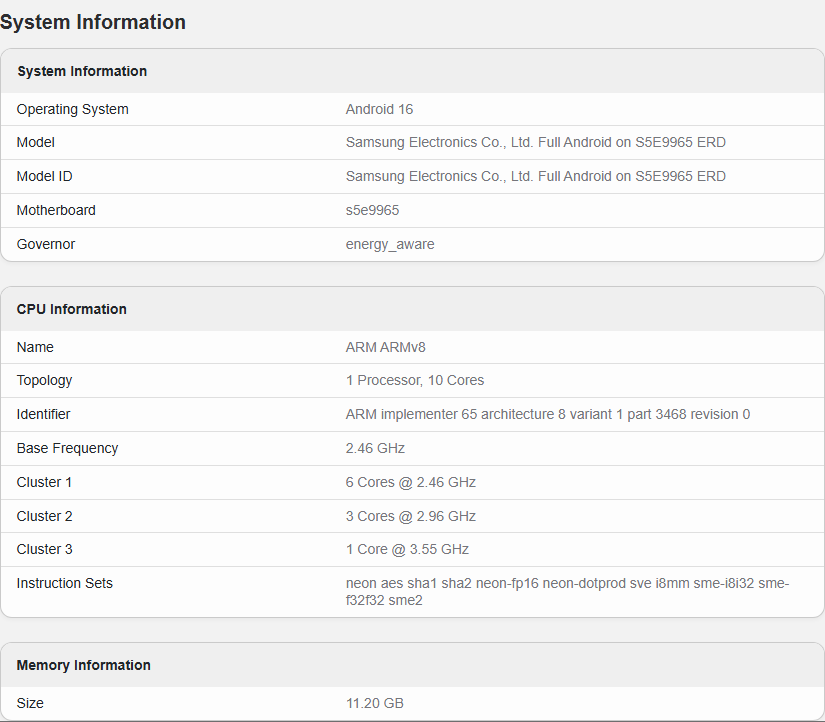This screenshot has width=825, height=722.
Task: Click the Operating System row label
Action: click(73, 109)
